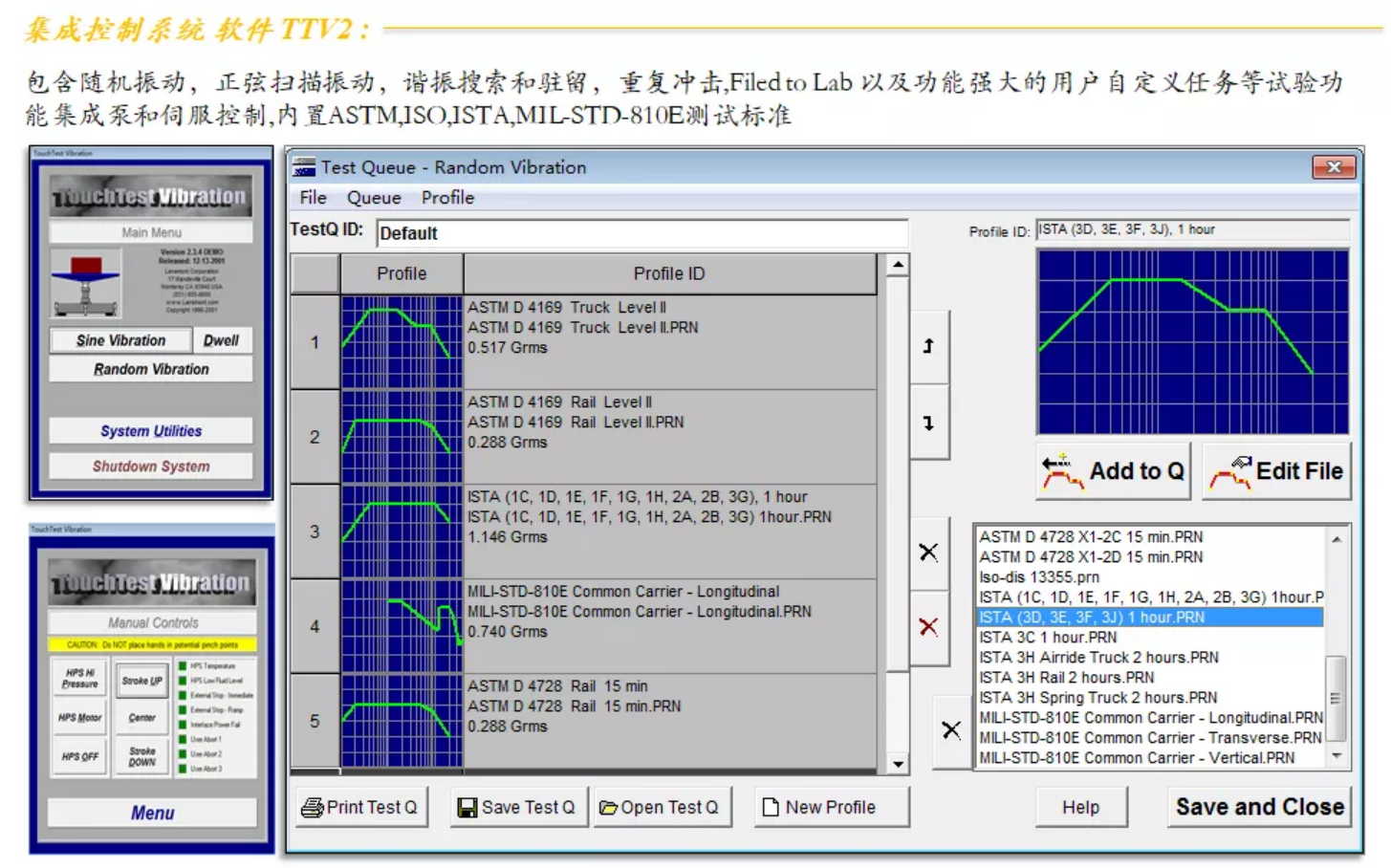Select queue row 5, ASTM D 4728 Rail
The image size is (1391, 868).
[x=583, y=720]
